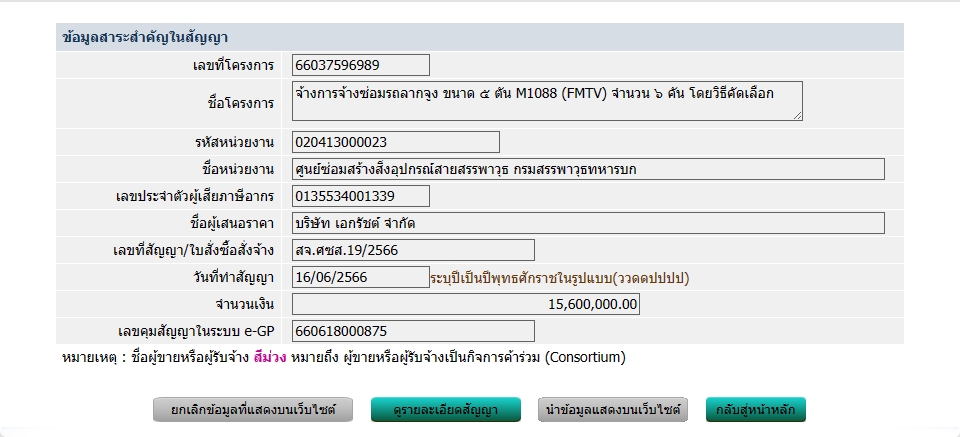Click the ยกเลิกข้อมูลที่แสดงบนเว็บไซต์ button
The height and width of the screenshot is (437, 960).
[254, 410]
